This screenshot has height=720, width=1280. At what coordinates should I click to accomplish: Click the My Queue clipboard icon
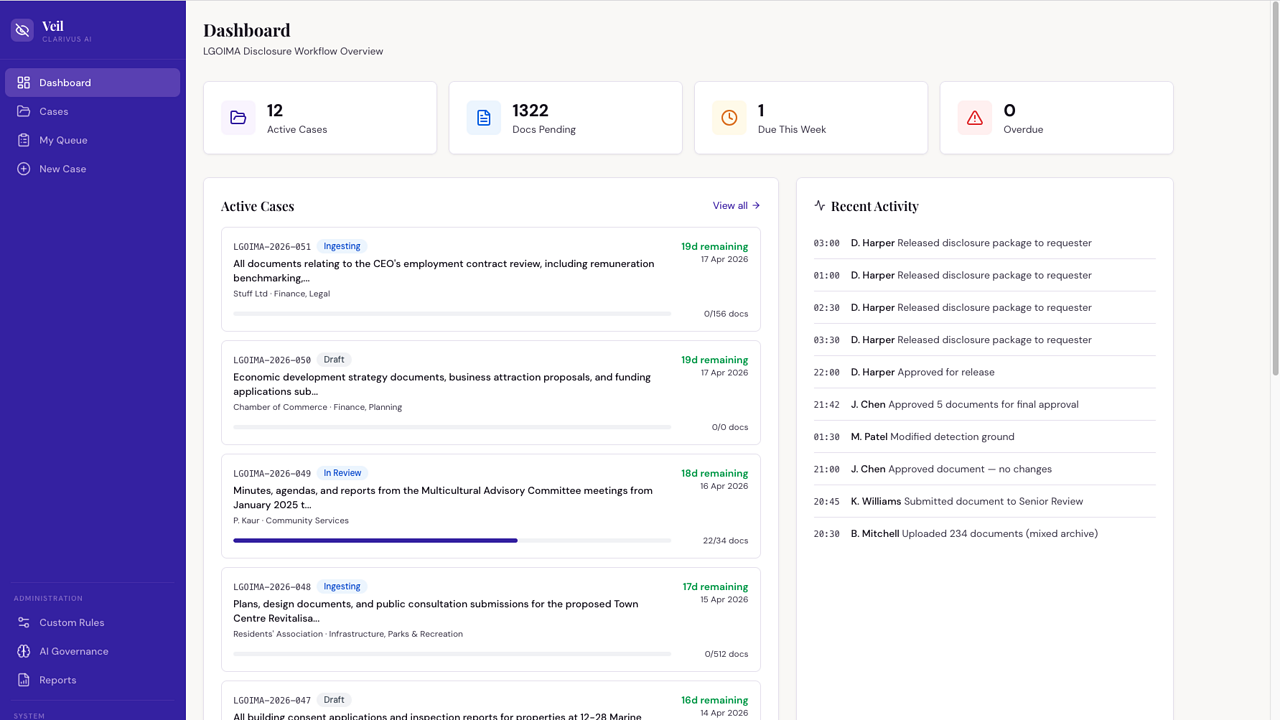(24, 140)
